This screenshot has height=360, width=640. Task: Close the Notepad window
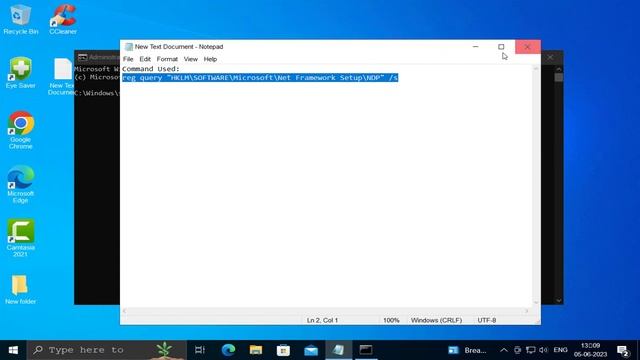(527, 47)
